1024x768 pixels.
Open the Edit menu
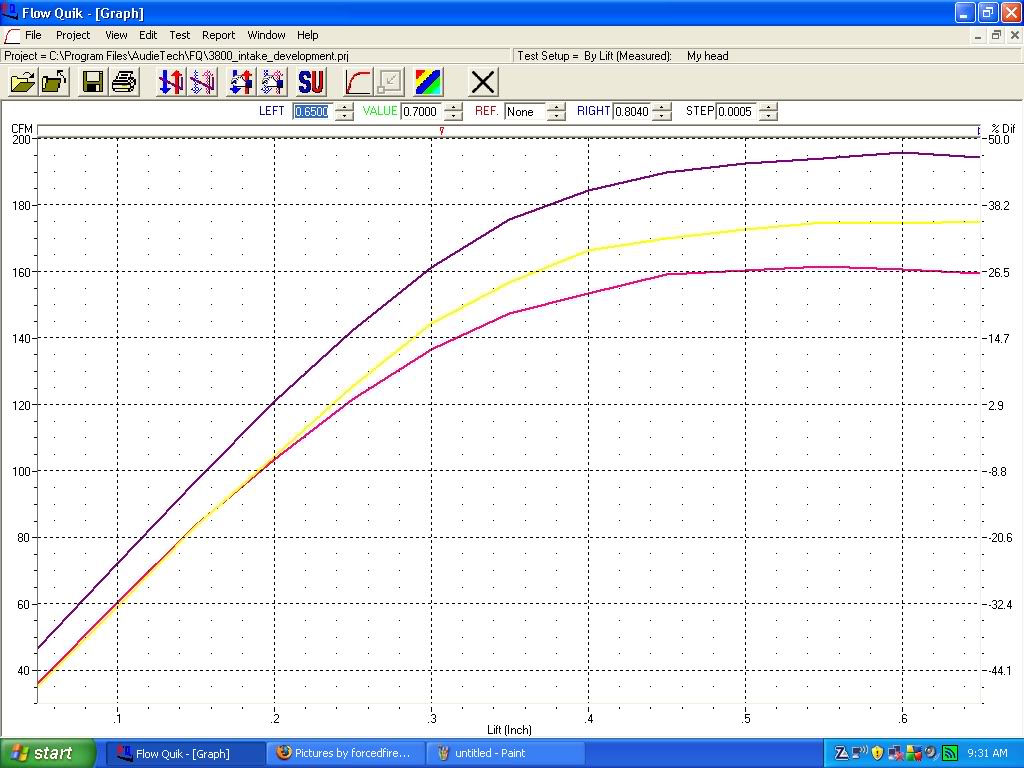[x=148, y=35]
